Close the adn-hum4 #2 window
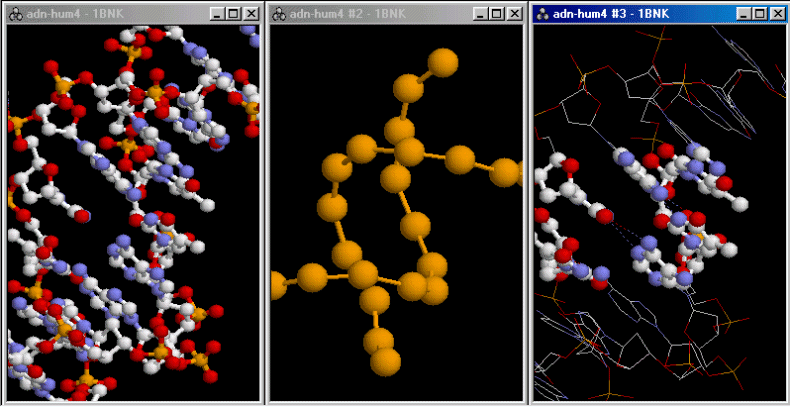Image resolution: width=790 pixels, height=407 pixels. (x=513, y=13)
